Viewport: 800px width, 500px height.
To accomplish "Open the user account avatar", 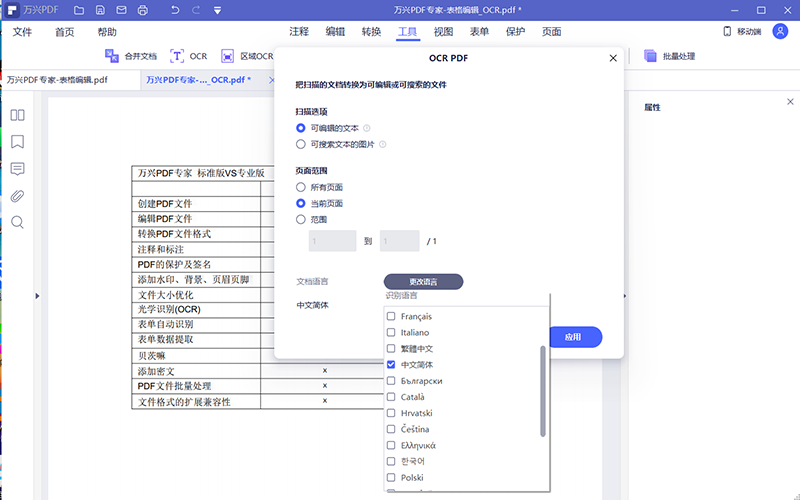I will point(780,32).
